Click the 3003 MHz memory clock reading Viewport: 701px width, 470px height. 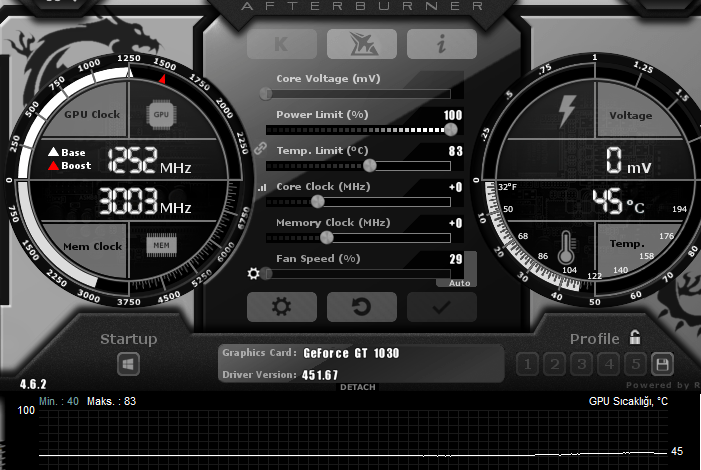145,200
